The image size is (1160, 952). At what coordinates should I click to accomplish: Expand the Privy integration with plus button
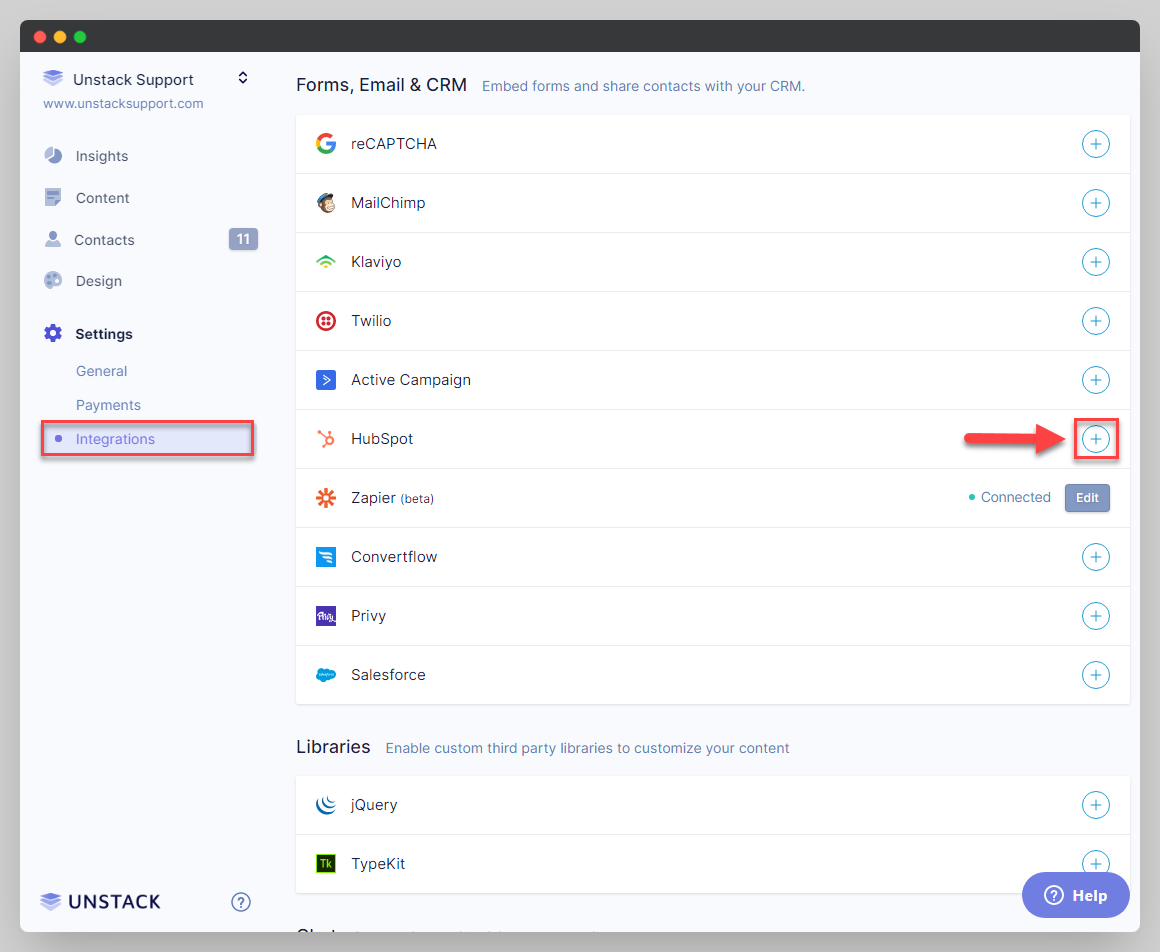1096,616
